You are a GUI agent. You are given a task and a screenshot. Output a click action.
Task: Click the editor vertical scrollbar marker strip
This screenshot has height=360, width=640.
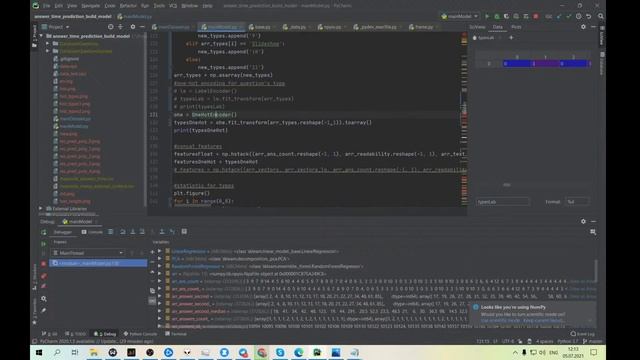click(464, 118)
